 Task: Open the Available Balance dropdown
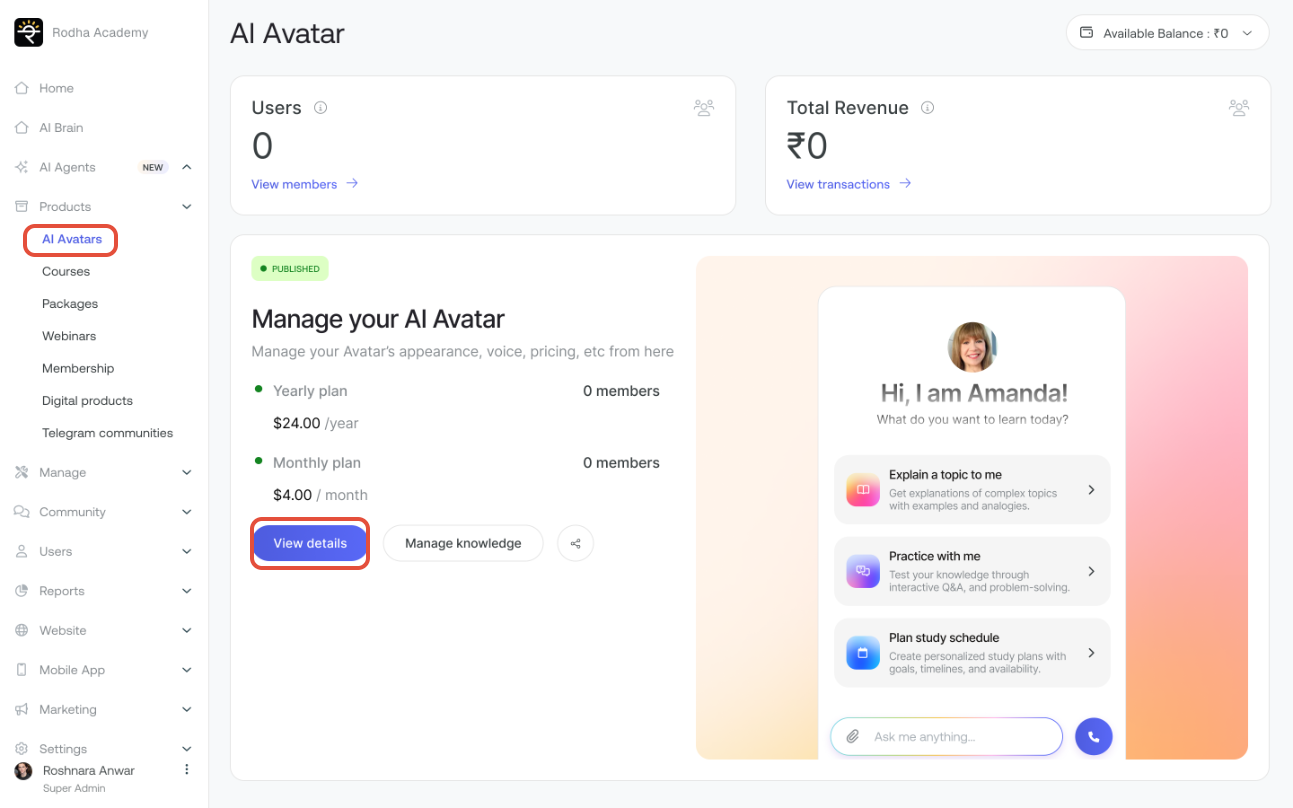1167,33
